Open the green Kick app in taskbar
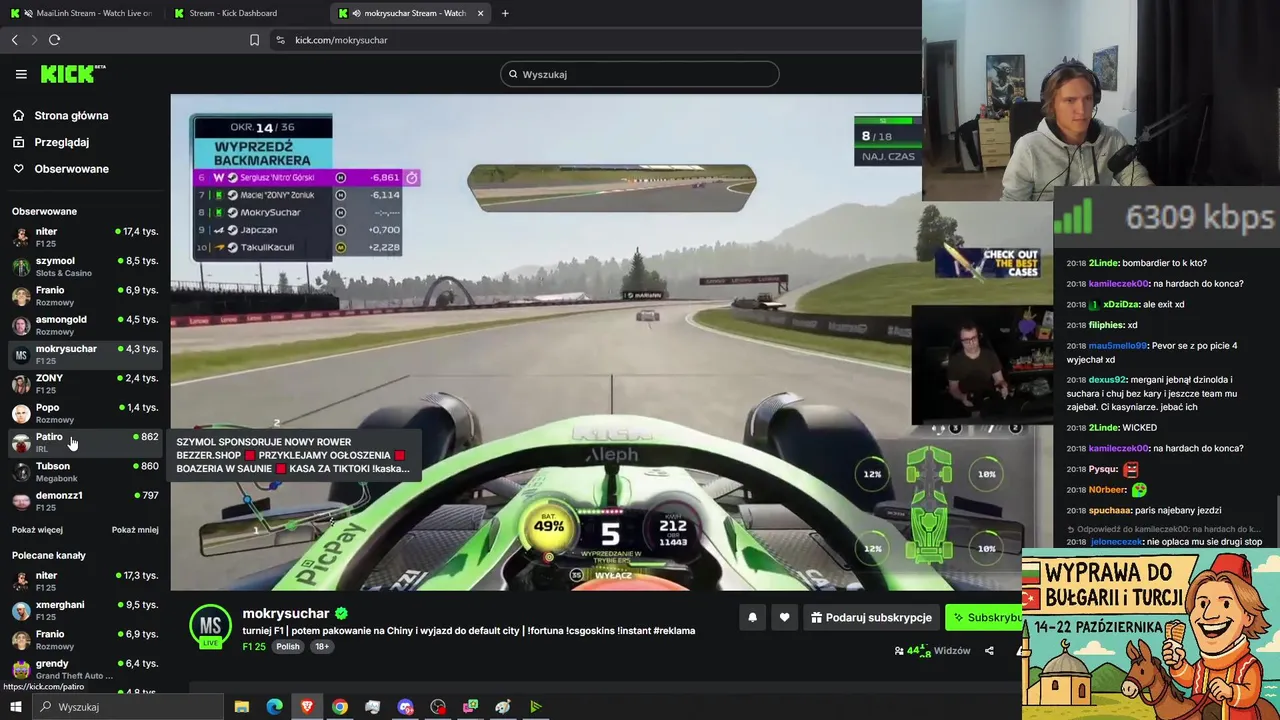 (536, 707)
